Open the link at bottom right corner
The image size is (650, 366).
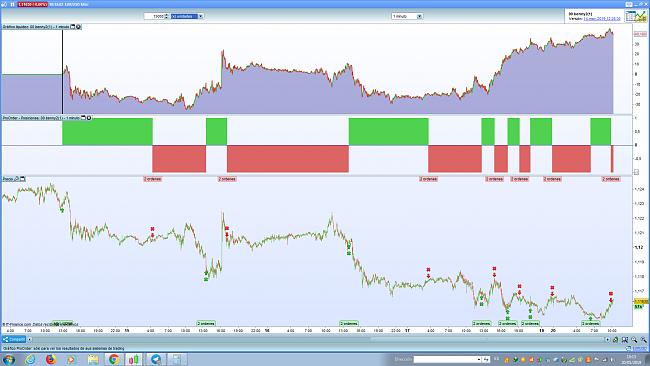click(639, 349)
